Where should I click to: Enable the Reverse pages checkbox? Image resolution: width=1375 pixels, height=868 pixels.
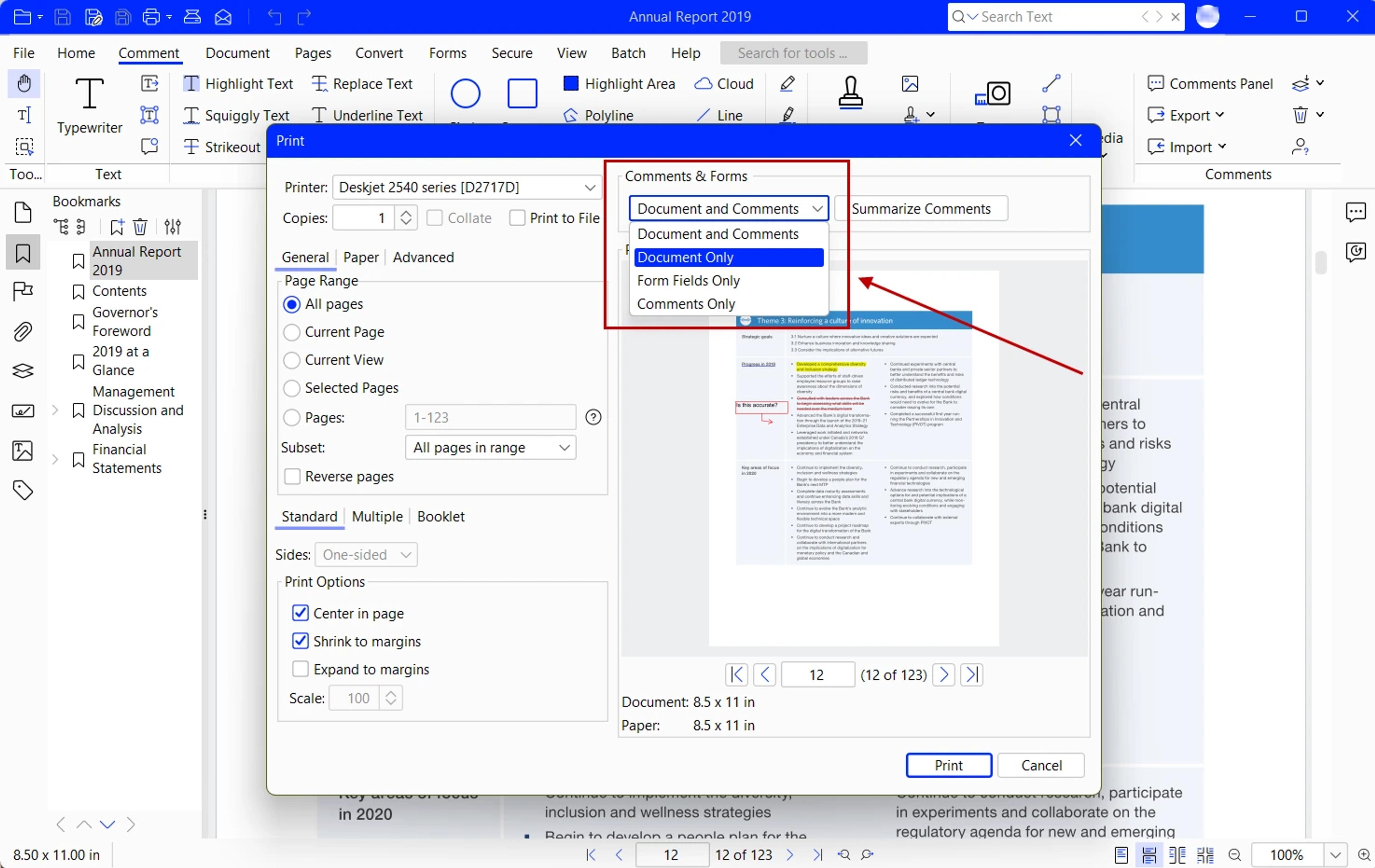pyautogui.click(x=292, y=476)
